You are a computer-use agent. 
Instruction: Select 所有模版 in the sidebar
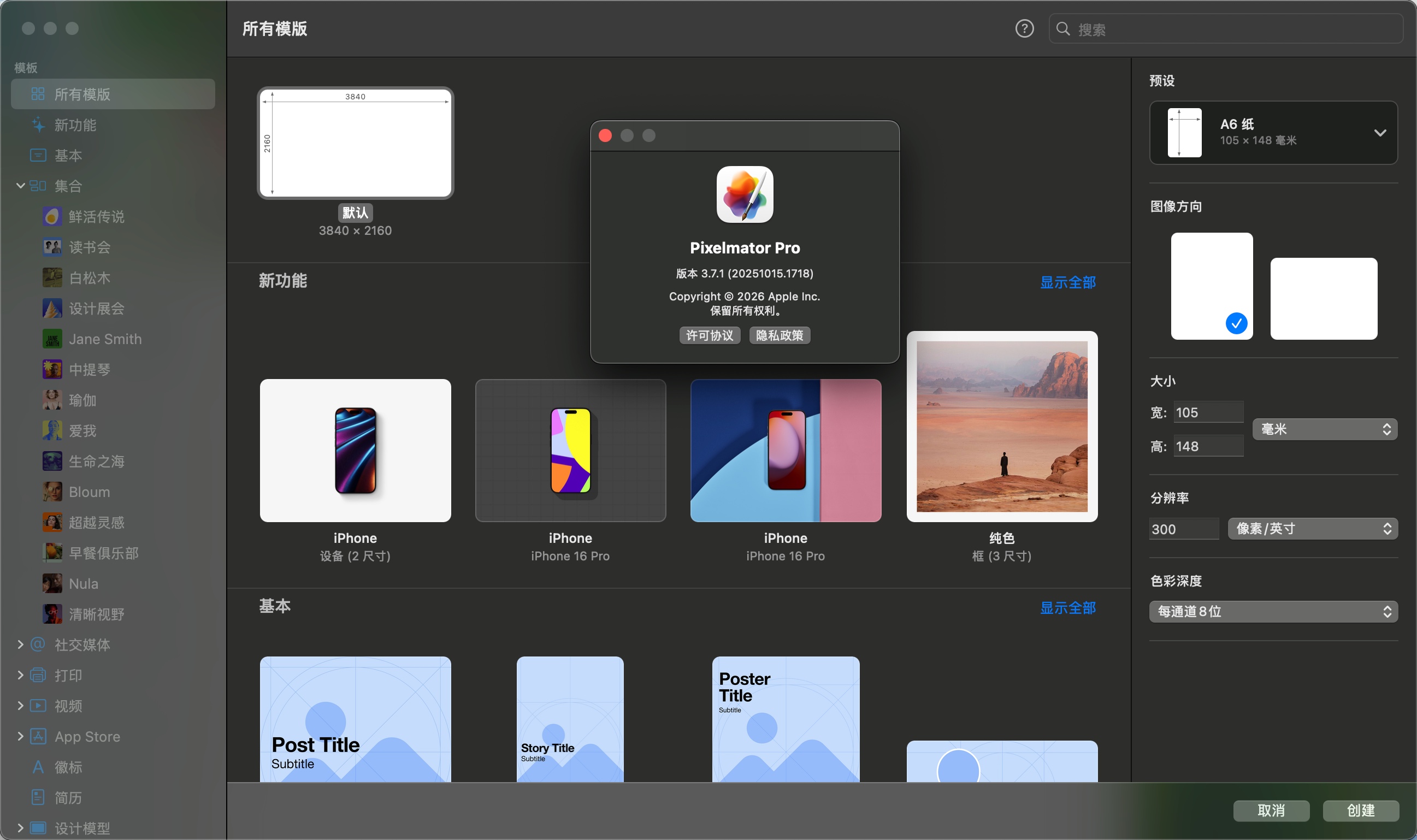82,94
